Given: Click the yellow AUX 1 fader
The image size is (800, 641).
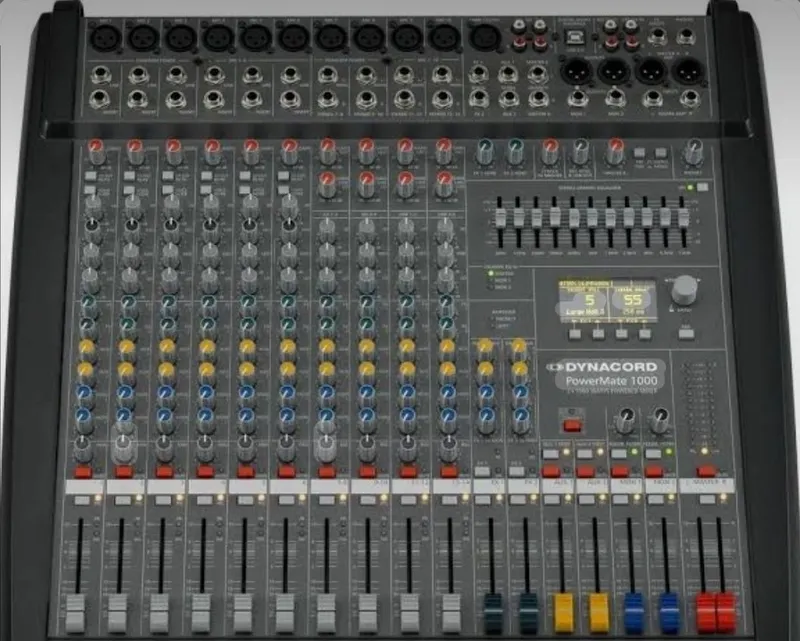Looking at the screenshot, I should point(564,611).
